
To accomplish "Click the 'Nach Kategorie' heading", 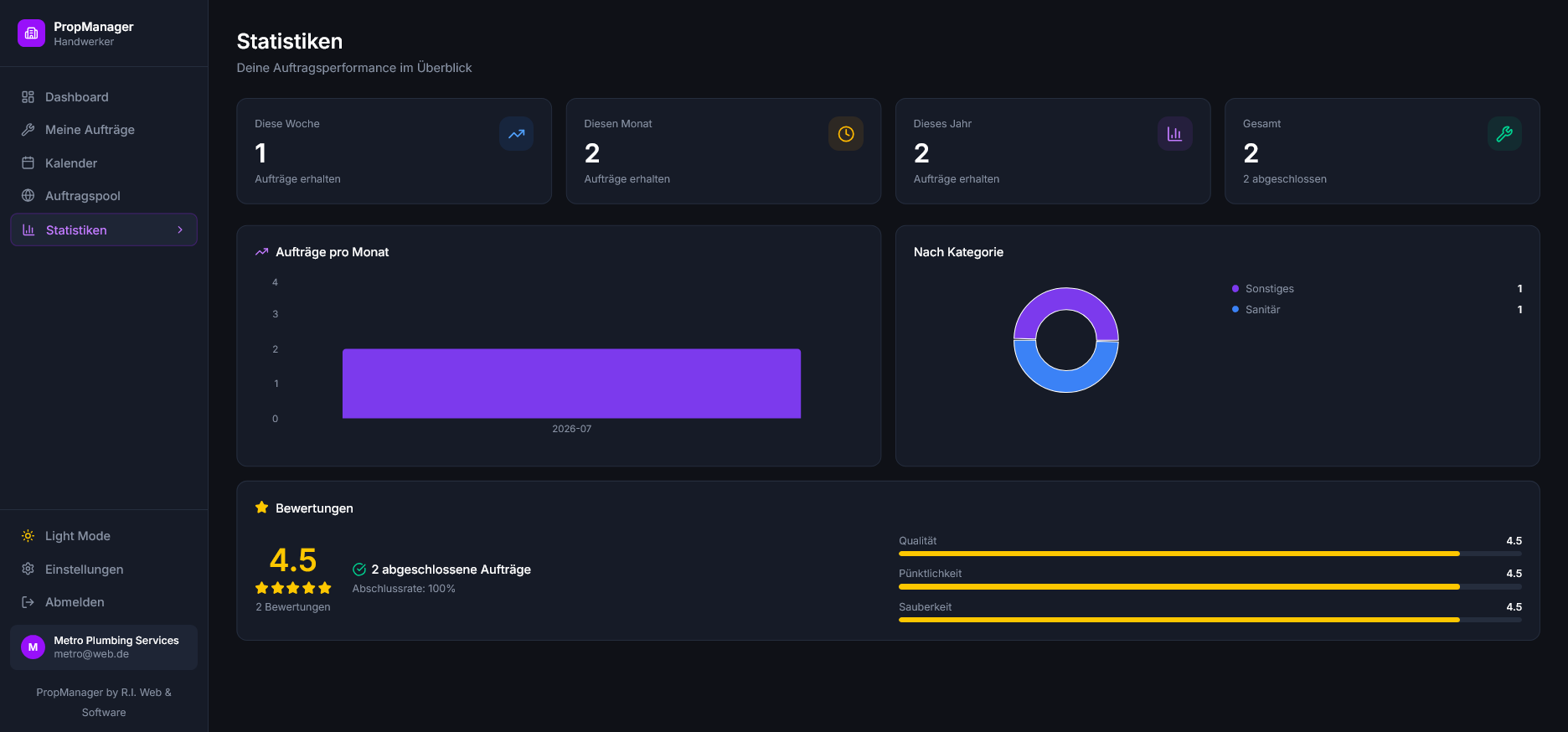I will 958,252.
